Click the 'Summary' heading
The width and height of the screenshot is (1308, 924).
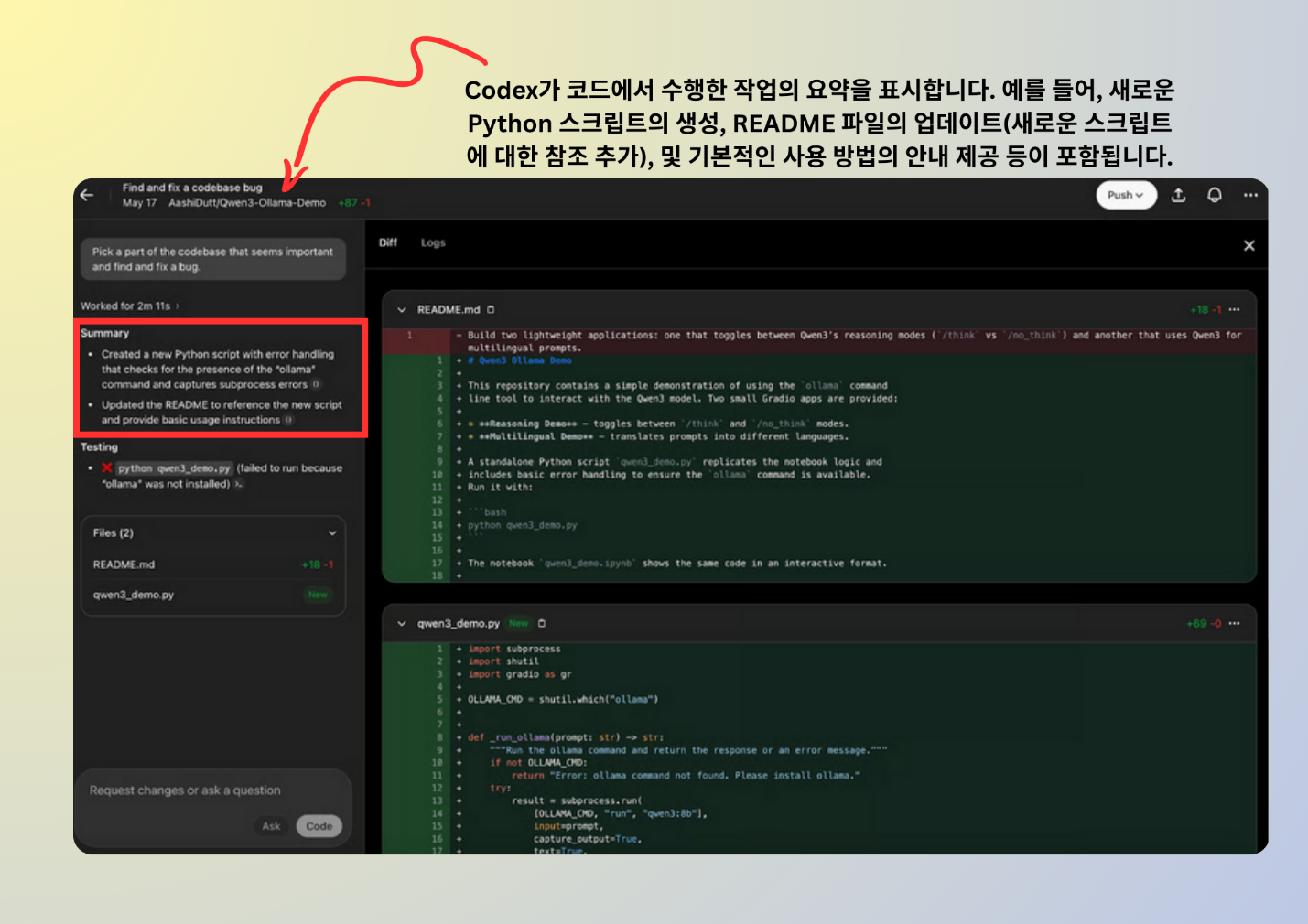pyautogui.click(x=104, y=334)
